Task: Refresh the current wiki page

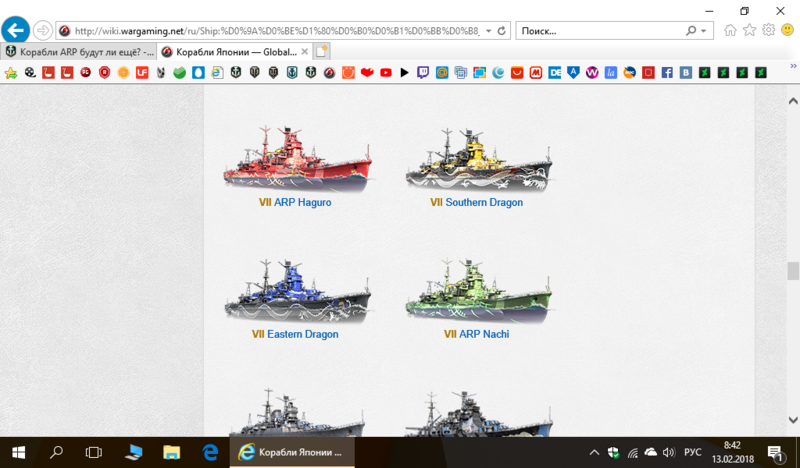Action: tap(502, 31)
